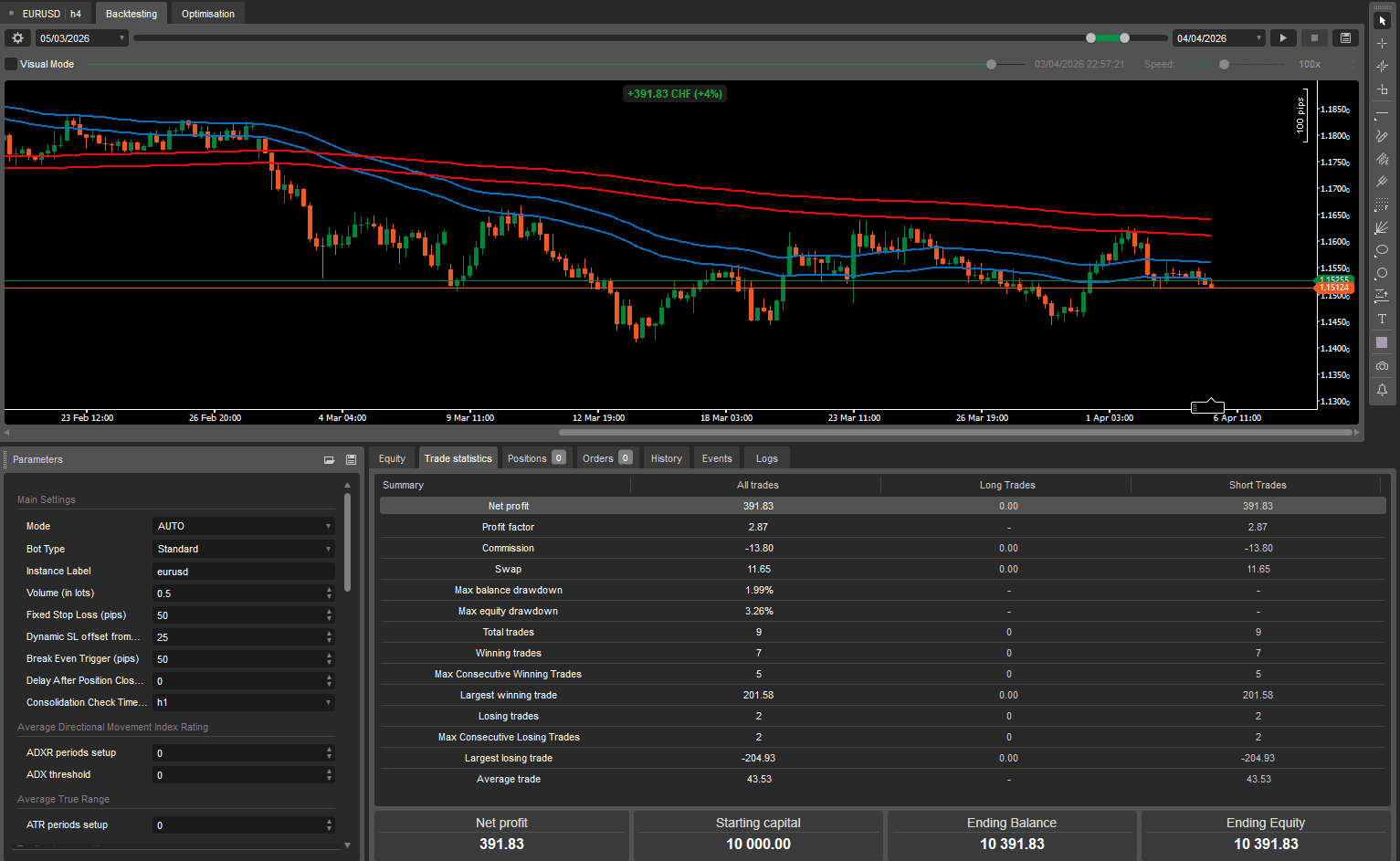
Task: Take a chart screenshot with camera icon
Action: pyautogui.click(x=1382, y=366)
